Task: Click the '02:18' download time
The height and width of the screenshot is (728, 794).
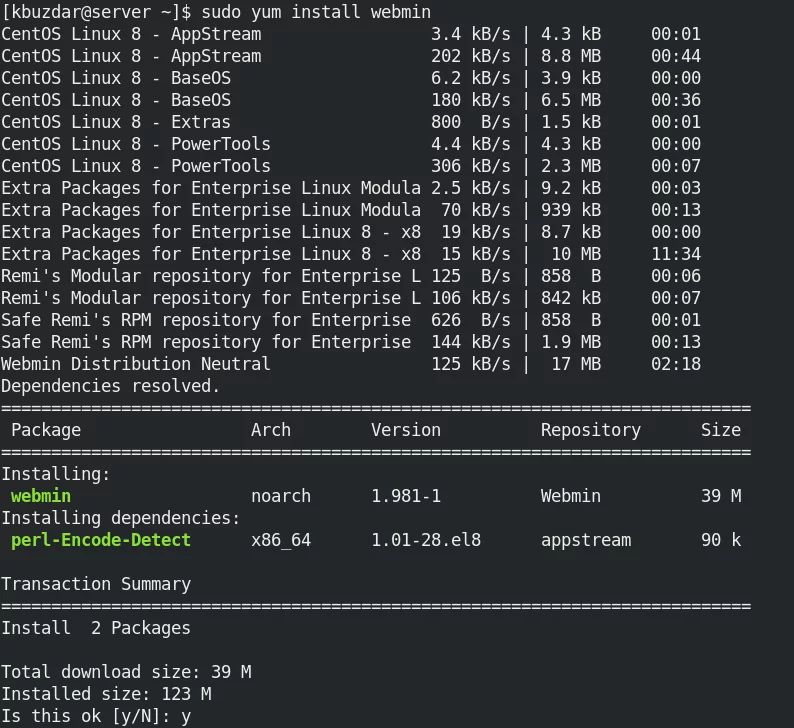Action: coord(676,364)
